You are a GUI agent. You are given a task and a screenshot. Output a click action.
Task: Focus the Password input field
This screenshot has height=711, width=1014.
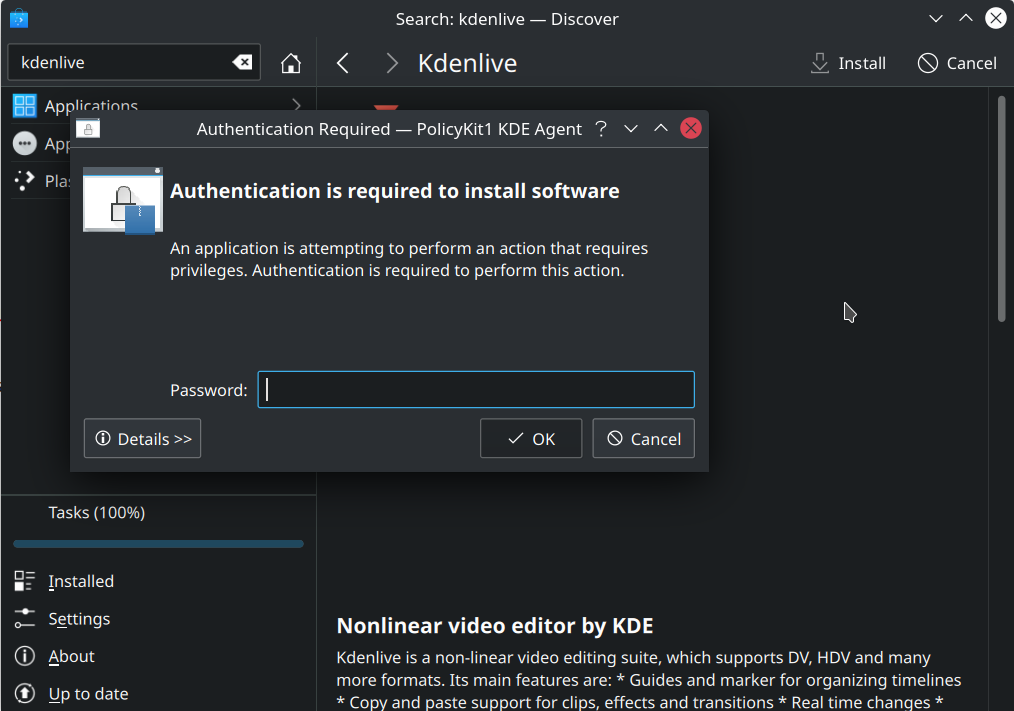[476, 390]
